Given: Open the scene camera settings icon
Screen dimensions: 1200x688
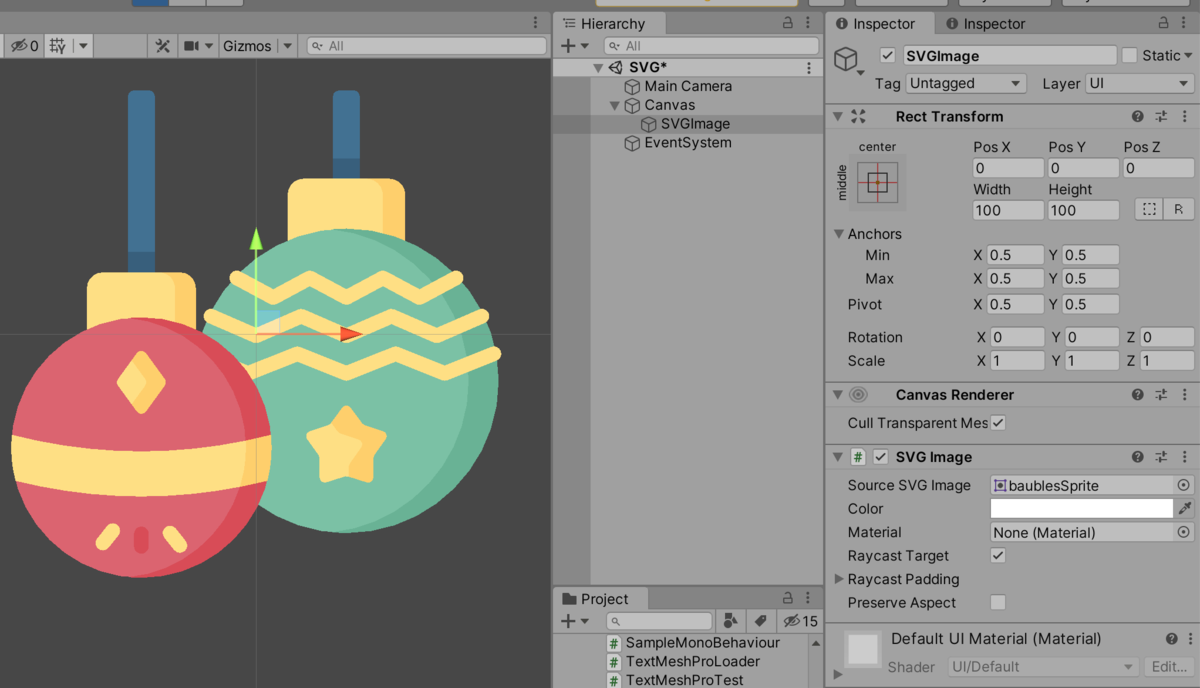Looking at the screenshot, I should [x=192, y=46].
